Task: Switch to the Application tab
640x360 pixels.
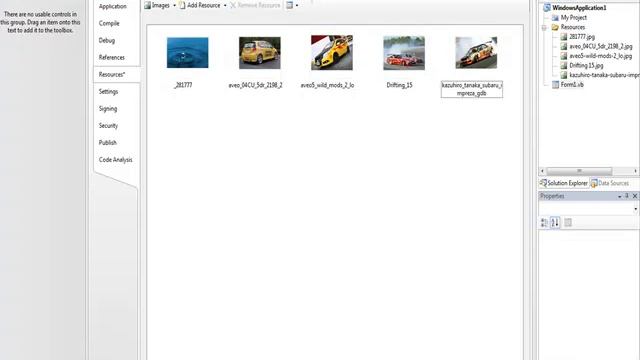Action: tap(113, 7)
